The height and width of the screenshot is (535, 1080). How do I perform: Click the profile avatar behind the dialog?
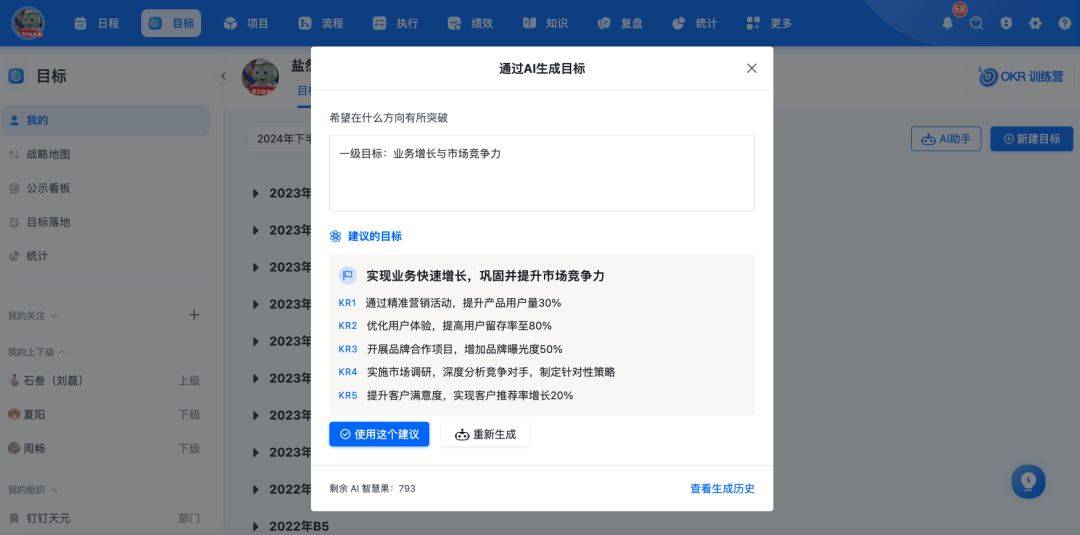tap(260, 77)
